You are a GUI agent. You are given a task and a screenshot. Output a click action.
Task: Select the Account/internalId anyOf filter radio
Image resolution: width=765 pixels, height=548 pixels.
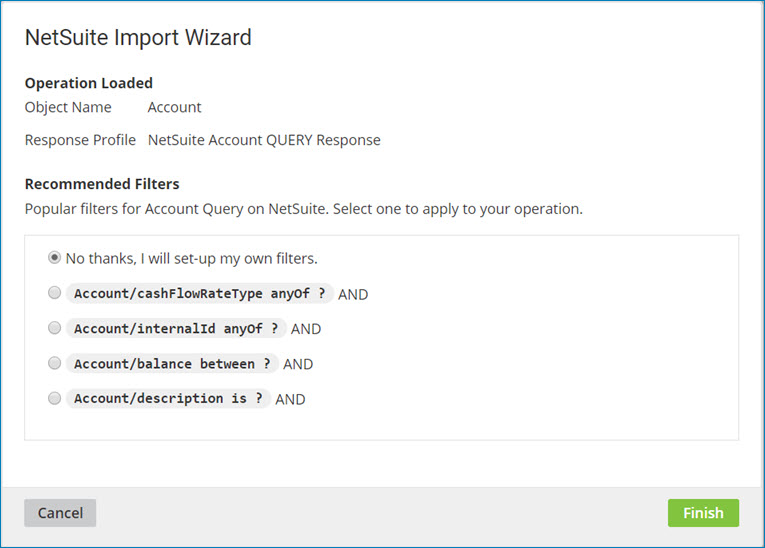pyautogui.click(x=54, y=328)
